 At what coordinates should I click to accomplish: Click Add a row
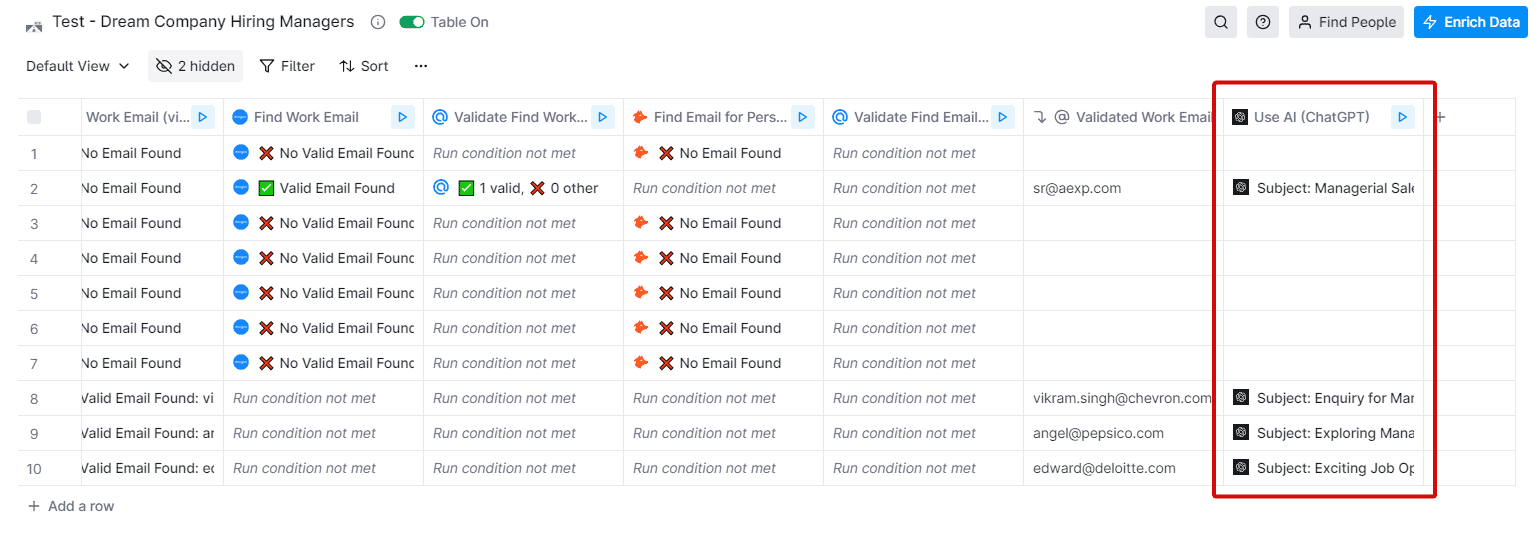pos(71,506)
